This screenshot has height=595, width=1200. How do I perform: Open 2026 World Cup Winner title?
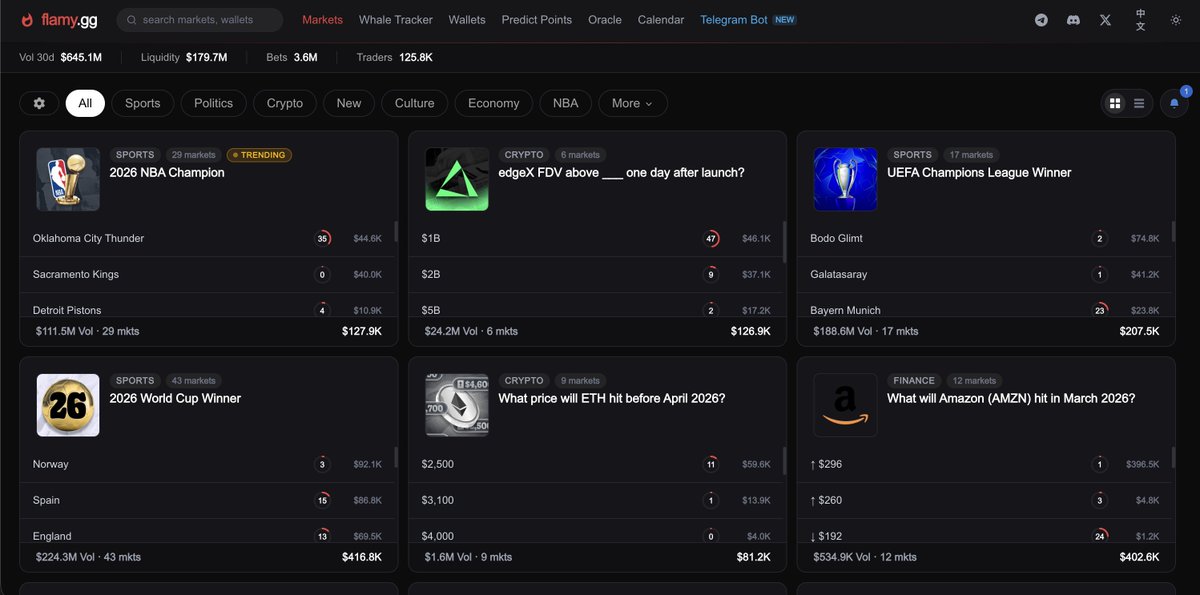tap(175, 399)
